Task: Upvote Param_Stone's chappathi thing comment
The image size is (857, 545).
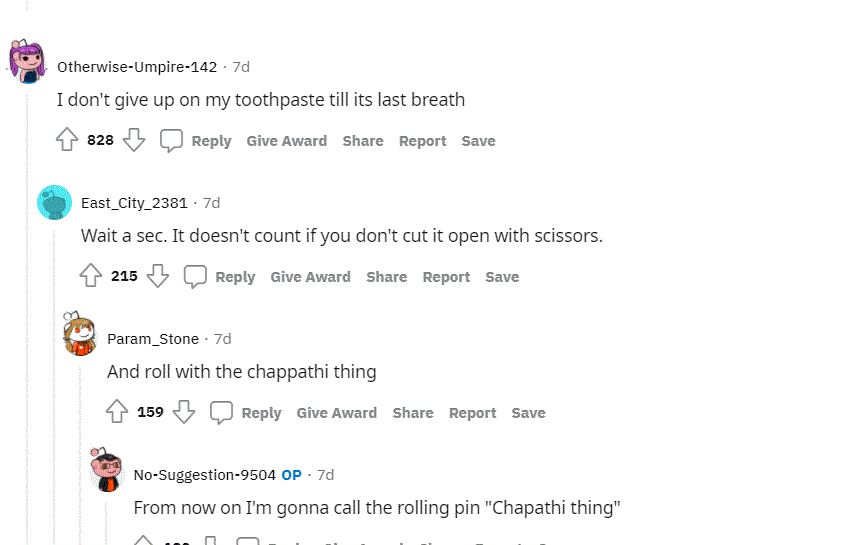Action: [x=117, y=412]
